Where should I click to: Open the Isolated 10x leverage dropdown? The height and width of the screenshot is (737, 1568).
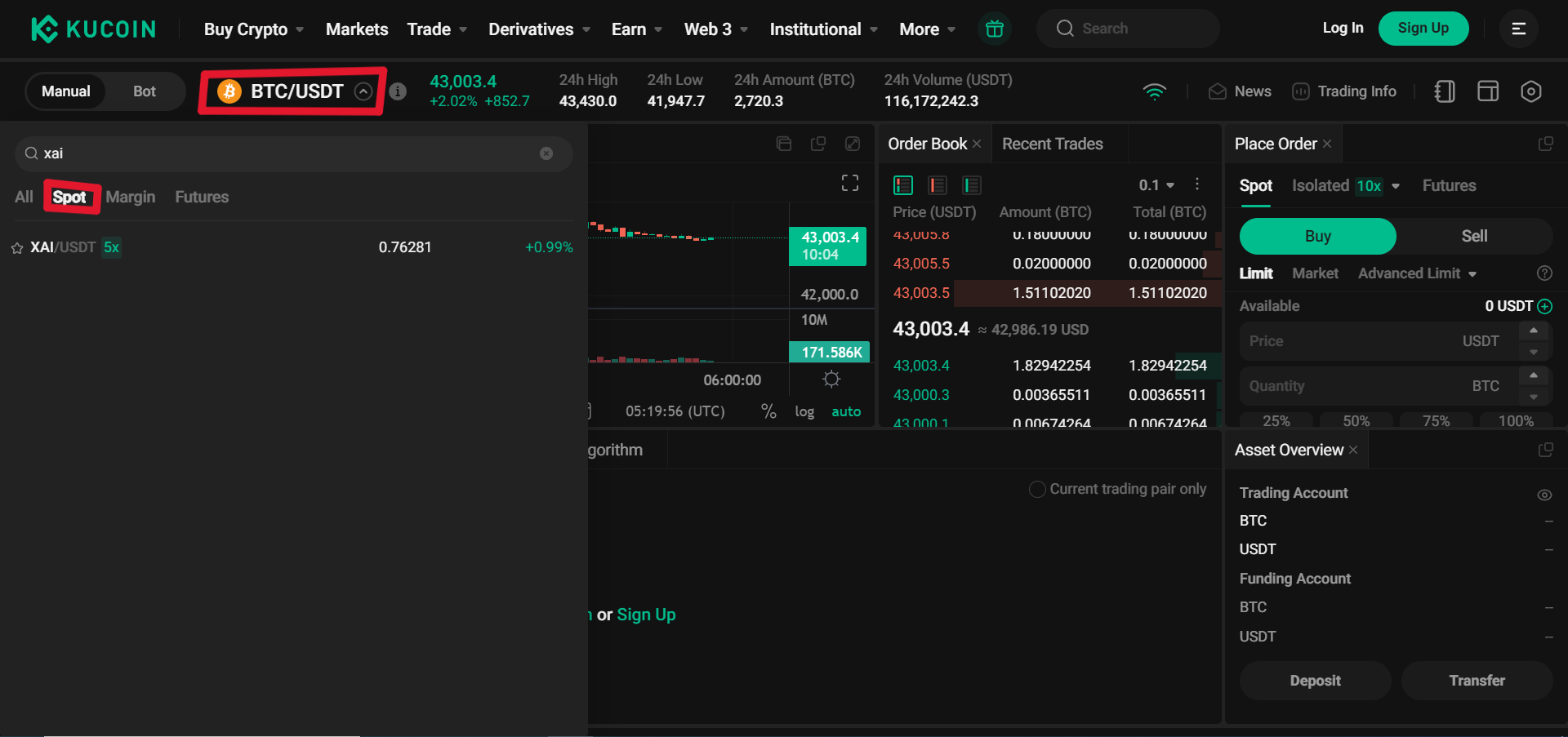click(1346, 185)
